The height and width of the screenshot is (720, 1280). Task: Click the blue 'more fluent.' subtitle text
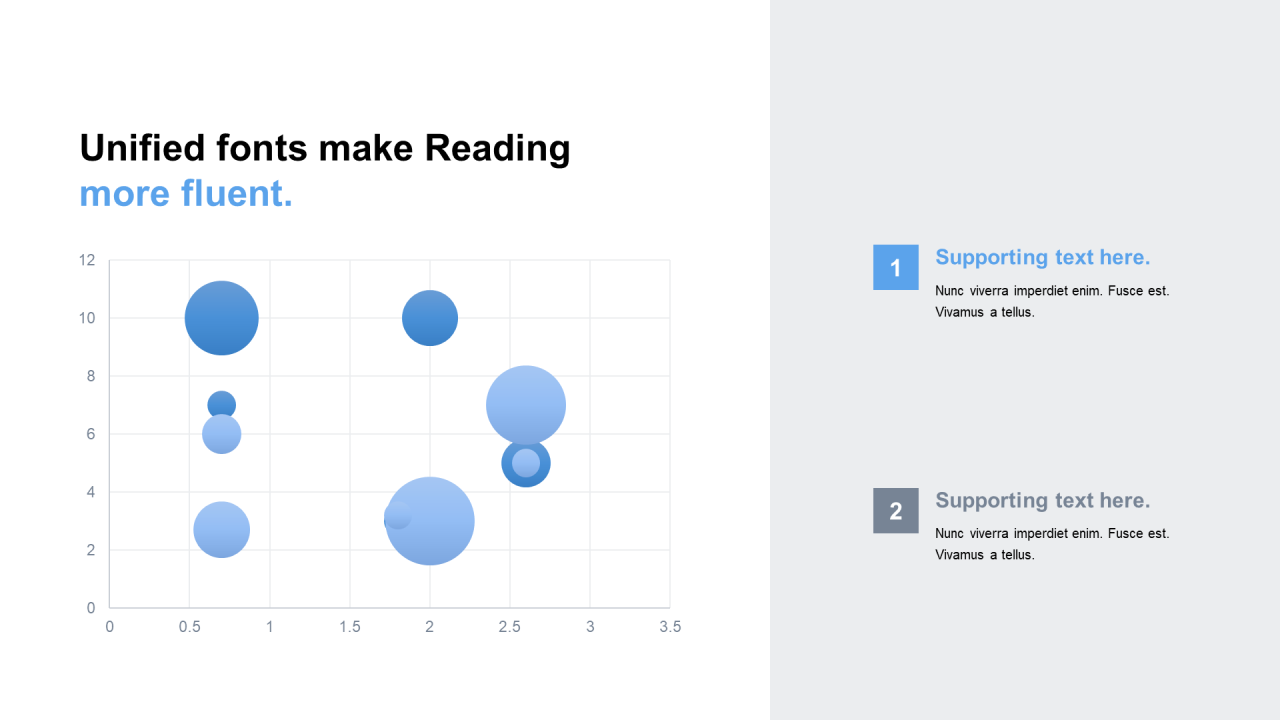(186, 193)
